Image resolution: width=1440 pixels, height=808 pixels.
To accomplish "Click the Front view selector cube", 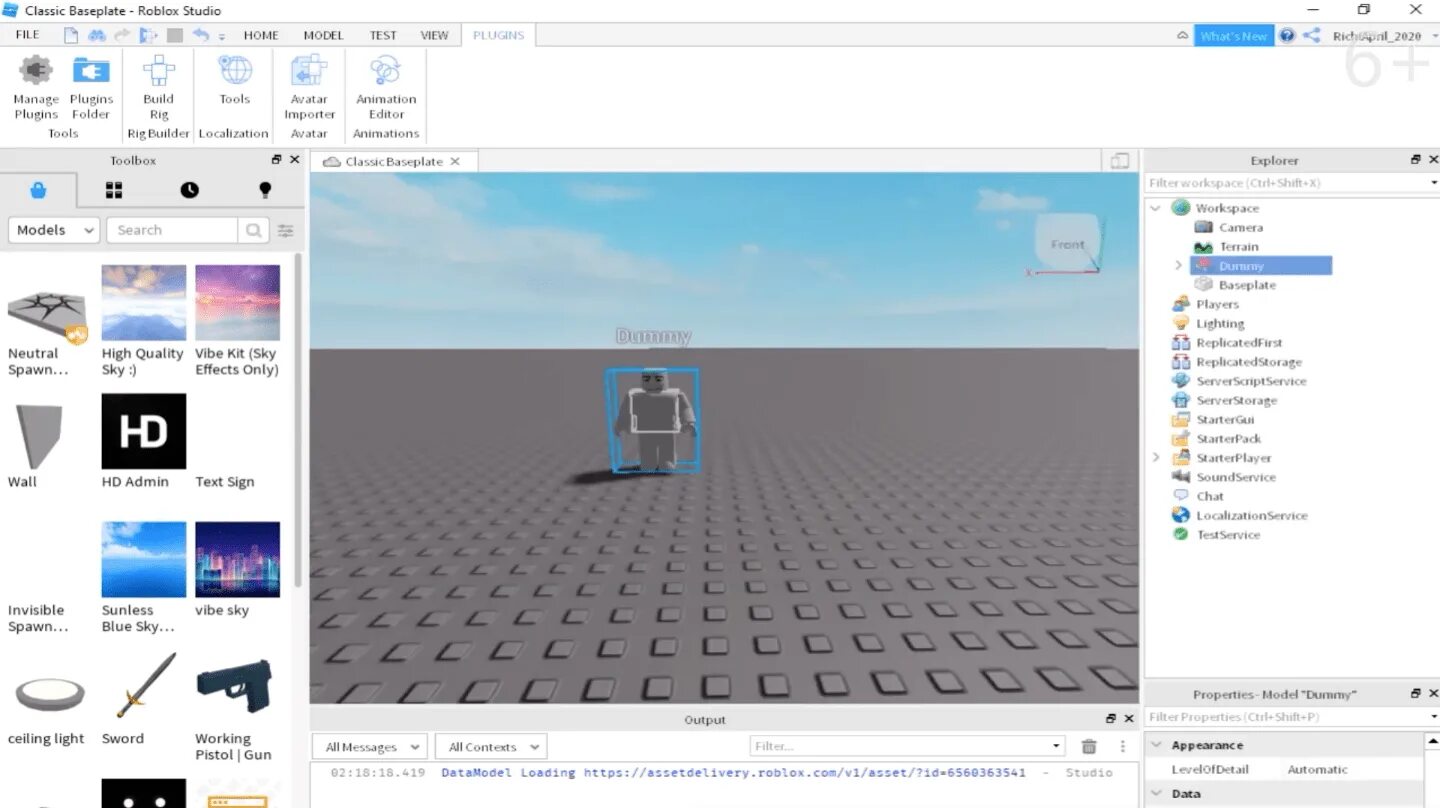I will (x=1067, y=243).
